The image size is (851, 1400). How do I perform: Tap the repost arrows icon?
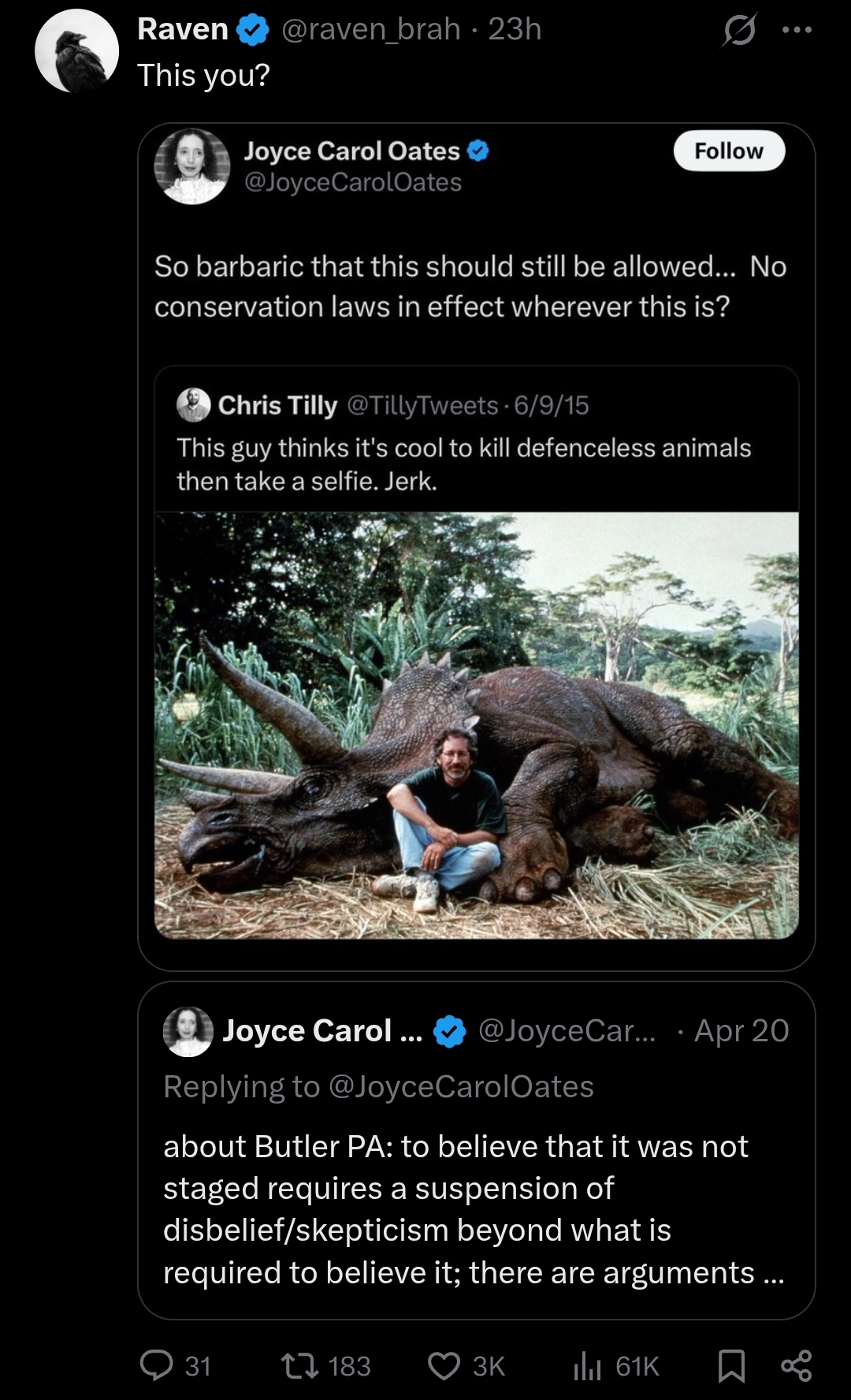300,1365
